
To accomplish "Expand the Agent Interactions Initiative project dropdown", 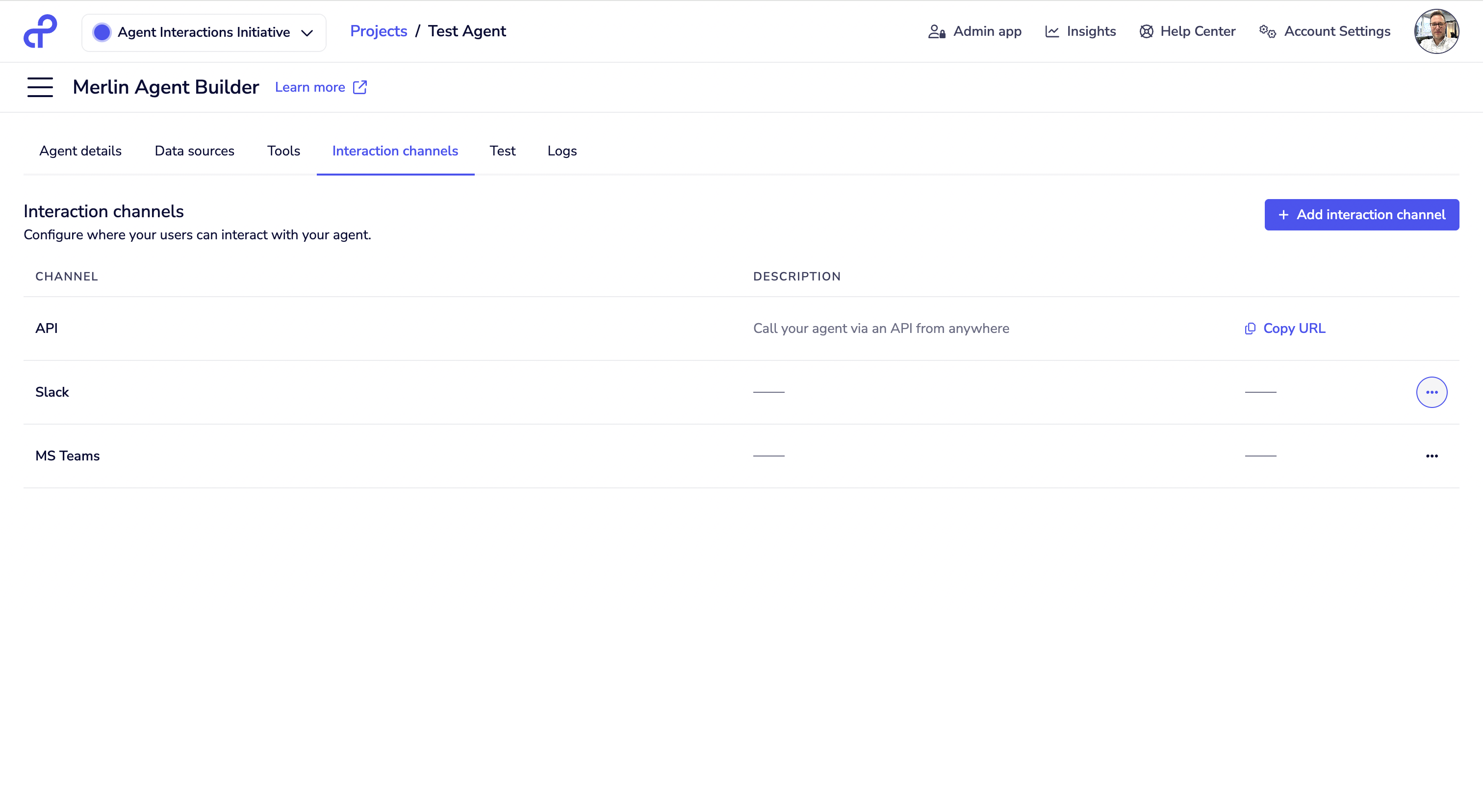I will click(203, 32).
